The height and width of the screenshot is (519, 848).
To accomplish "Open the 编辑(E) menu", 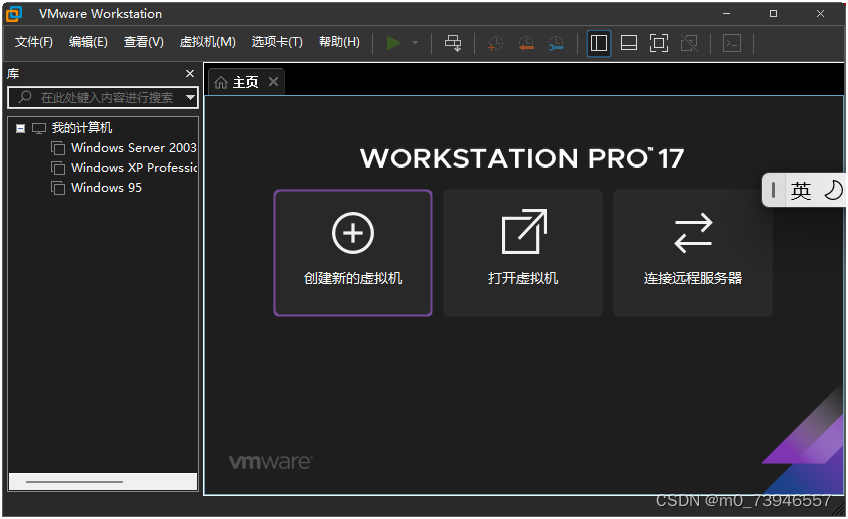I will 88,42.
